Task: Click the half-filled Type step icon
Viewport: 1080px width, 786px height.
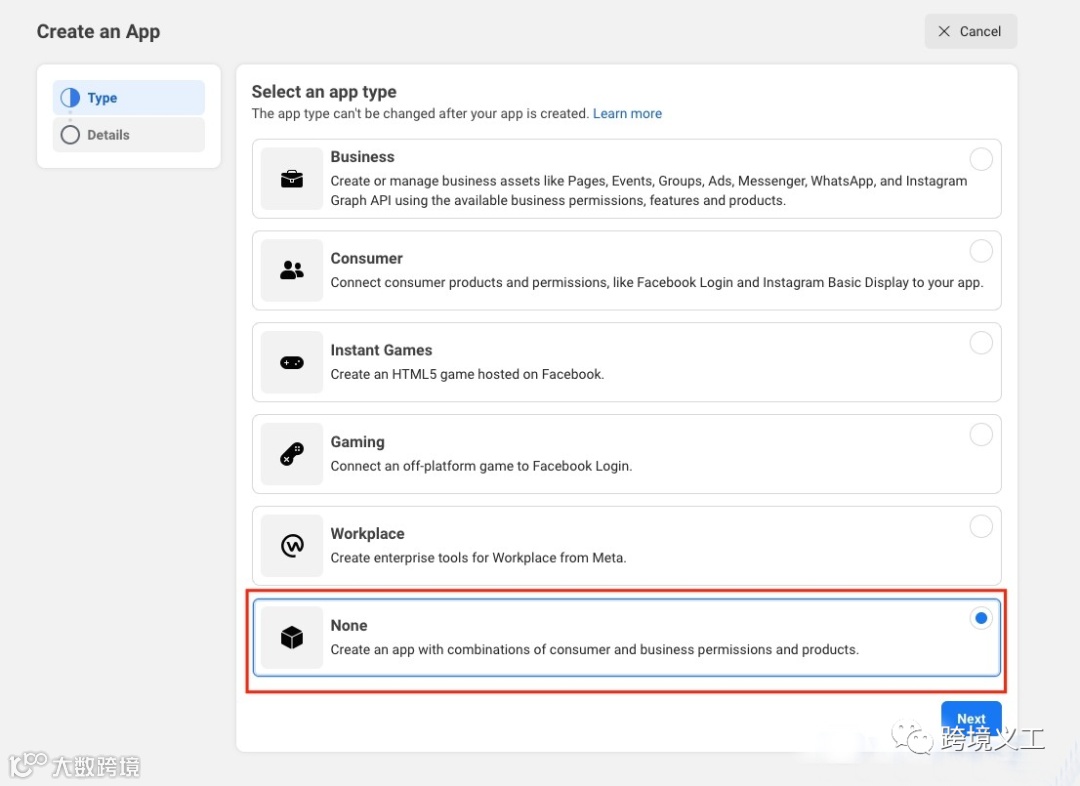Action: [70, 98]
